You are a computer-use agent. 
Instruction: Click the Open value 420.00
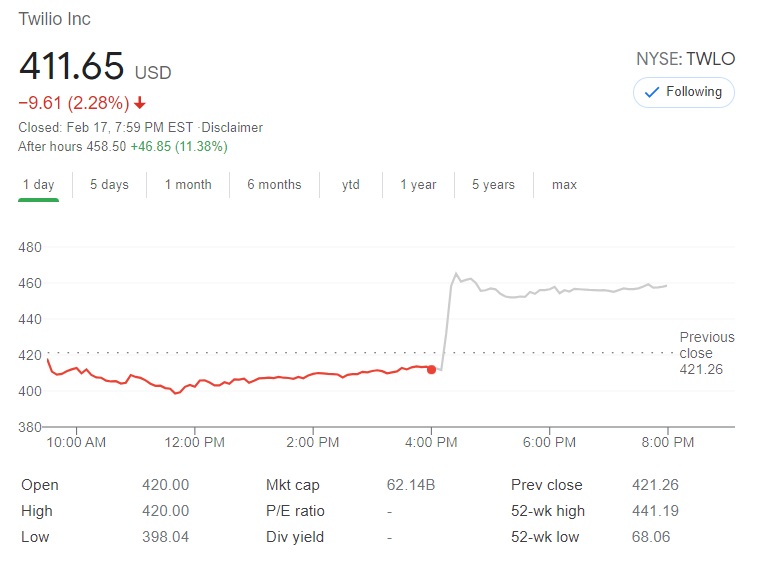click(x=166, y=485)
